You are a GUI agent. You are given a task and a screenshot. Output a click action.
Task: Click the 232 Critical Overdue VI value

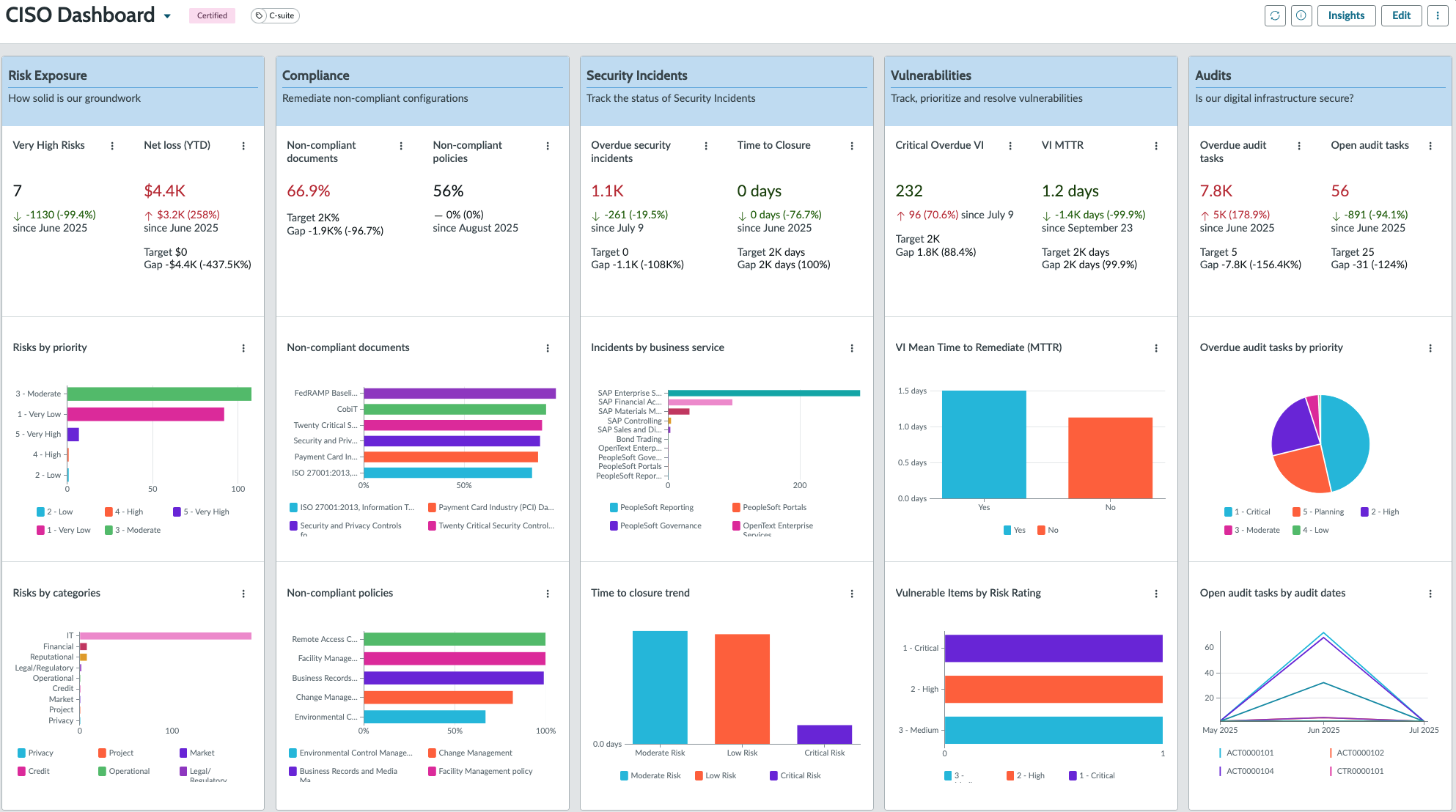pyautogui.click(x=909, y=191)
